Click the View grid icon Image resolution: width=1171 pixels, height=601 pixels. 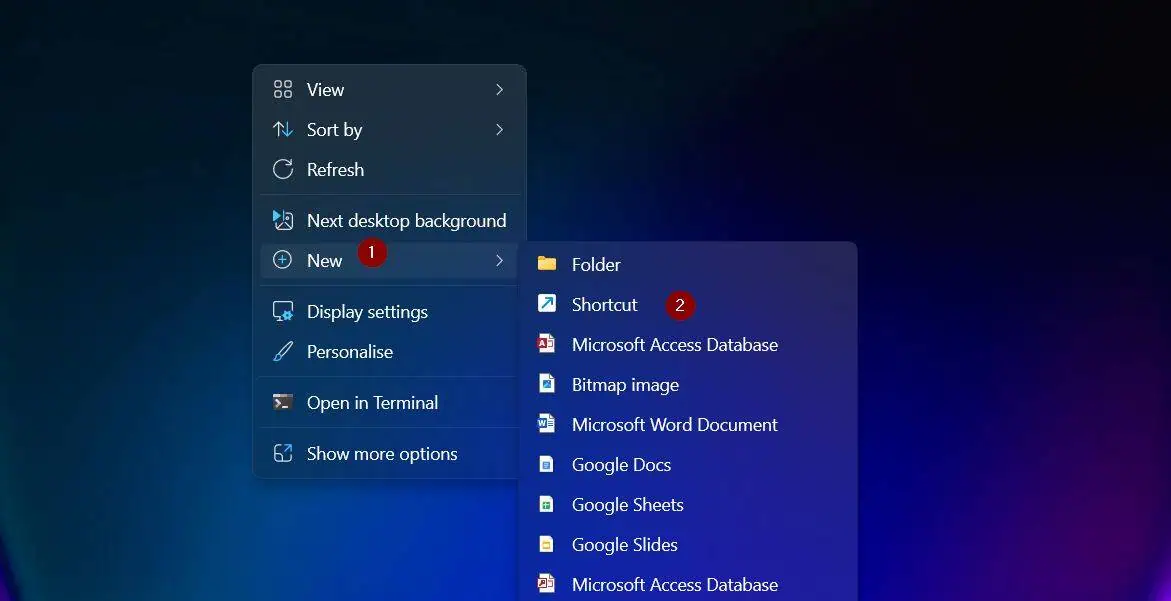(x=282, y=90)
